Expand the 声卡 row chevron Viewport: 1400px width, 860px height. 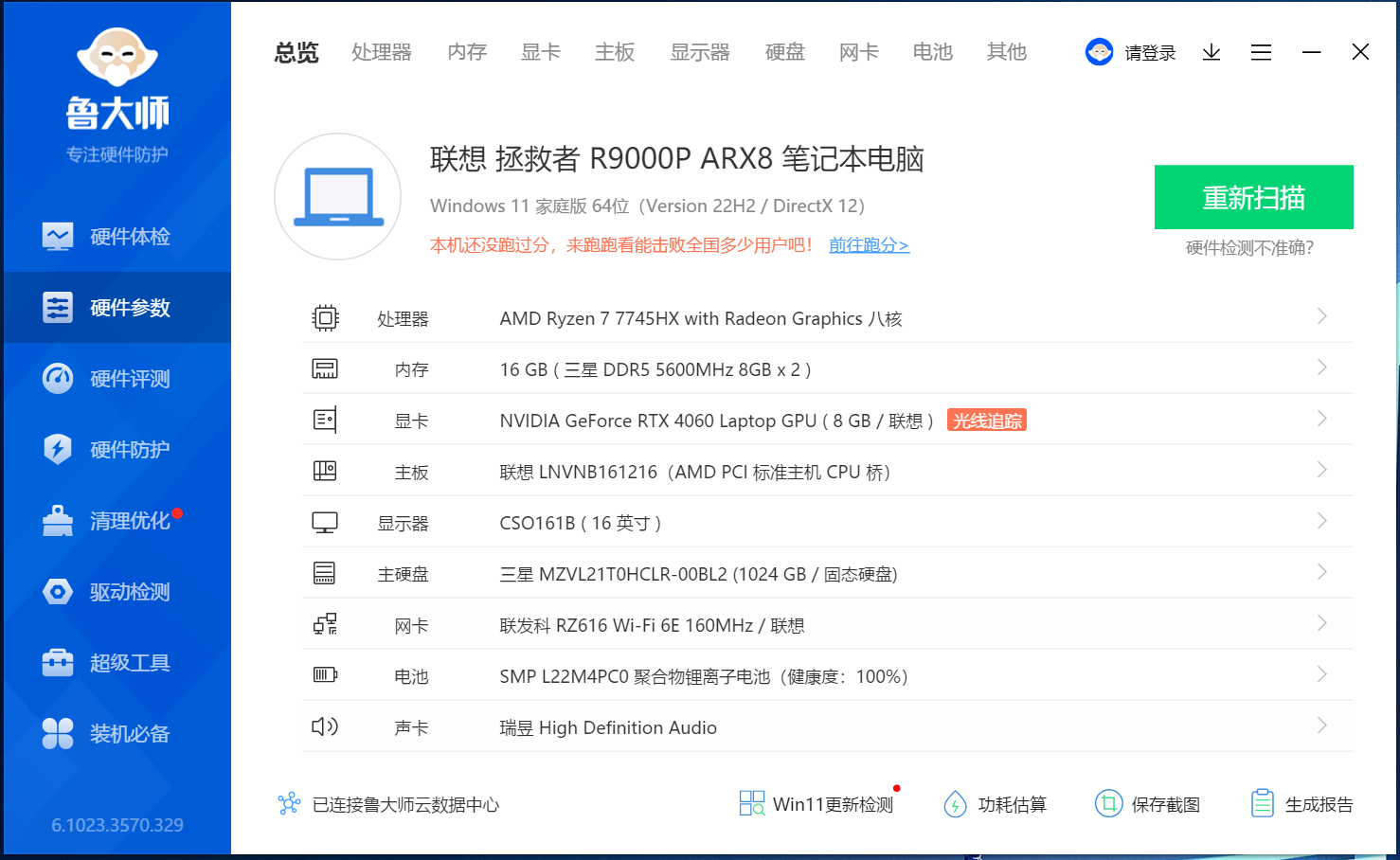(x=1322, y=726)
